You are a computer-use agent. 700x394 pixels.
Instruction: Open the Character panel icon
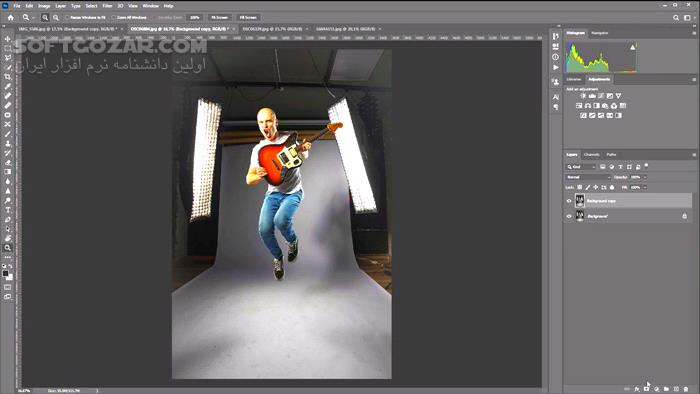click(555, 97)
